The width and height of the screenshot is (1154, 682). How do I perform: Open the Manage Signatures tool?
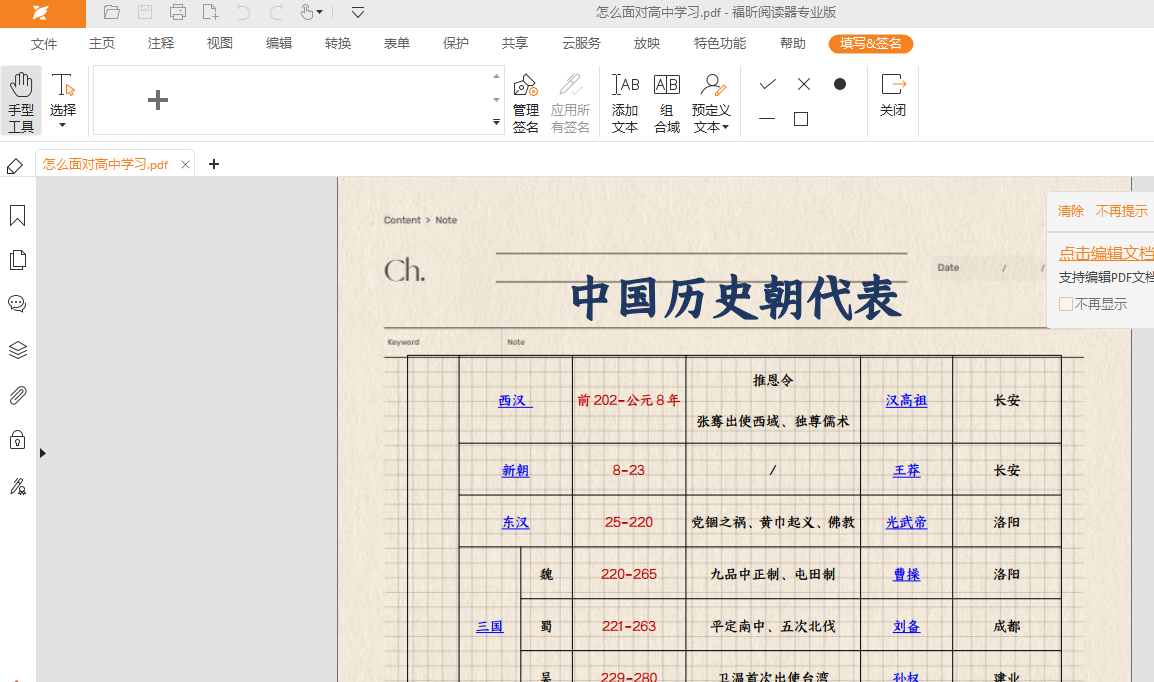point(526,101)
